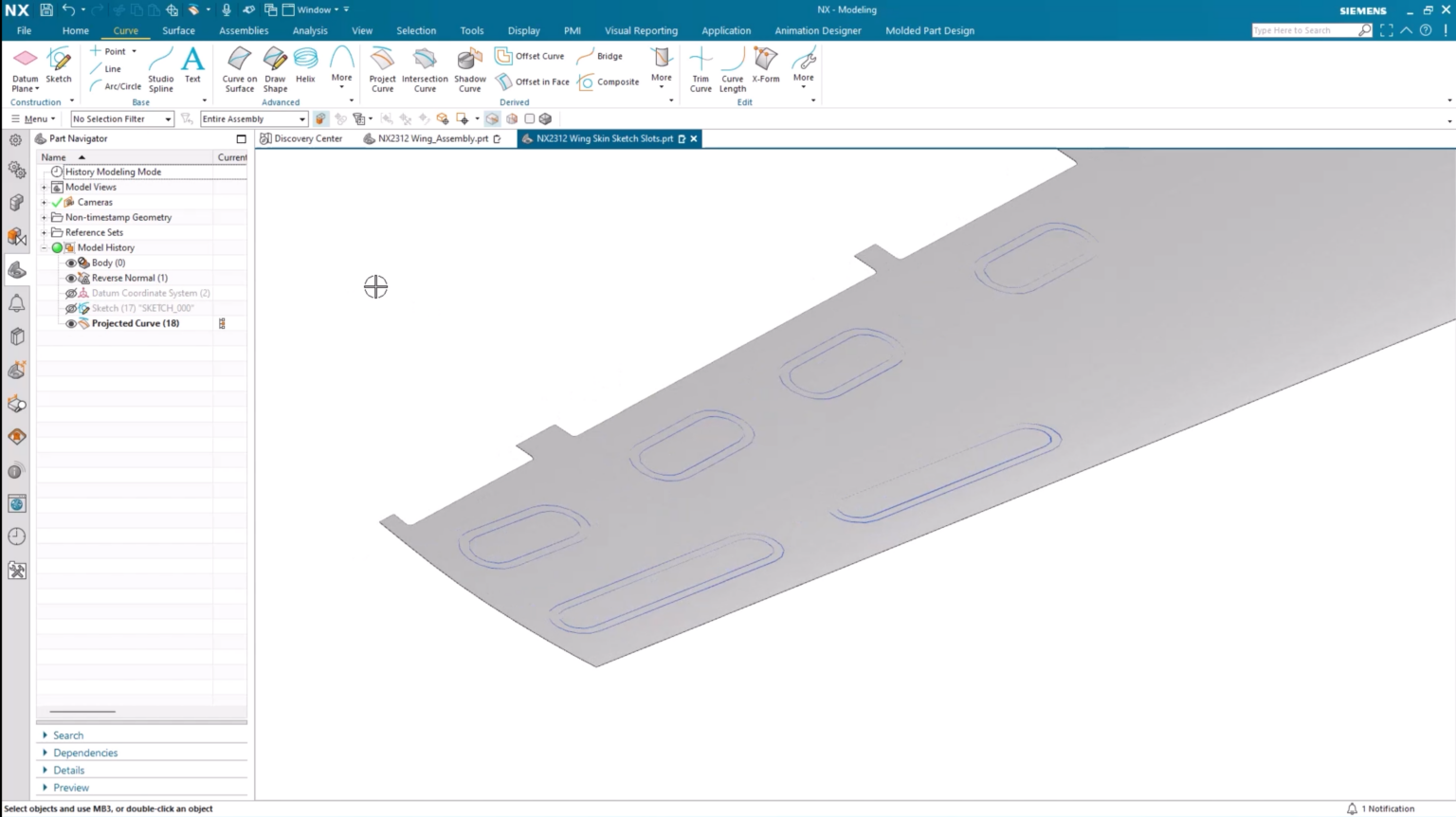Show the Sketch (17) feature
This screenshot has width=1456, height=817.
[71, 308]
